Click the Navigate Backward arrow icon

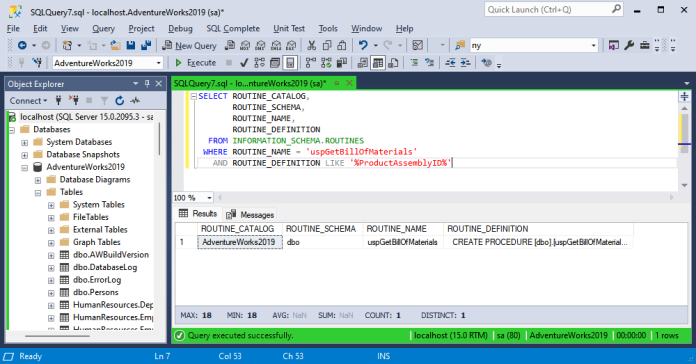pos(22,45)
